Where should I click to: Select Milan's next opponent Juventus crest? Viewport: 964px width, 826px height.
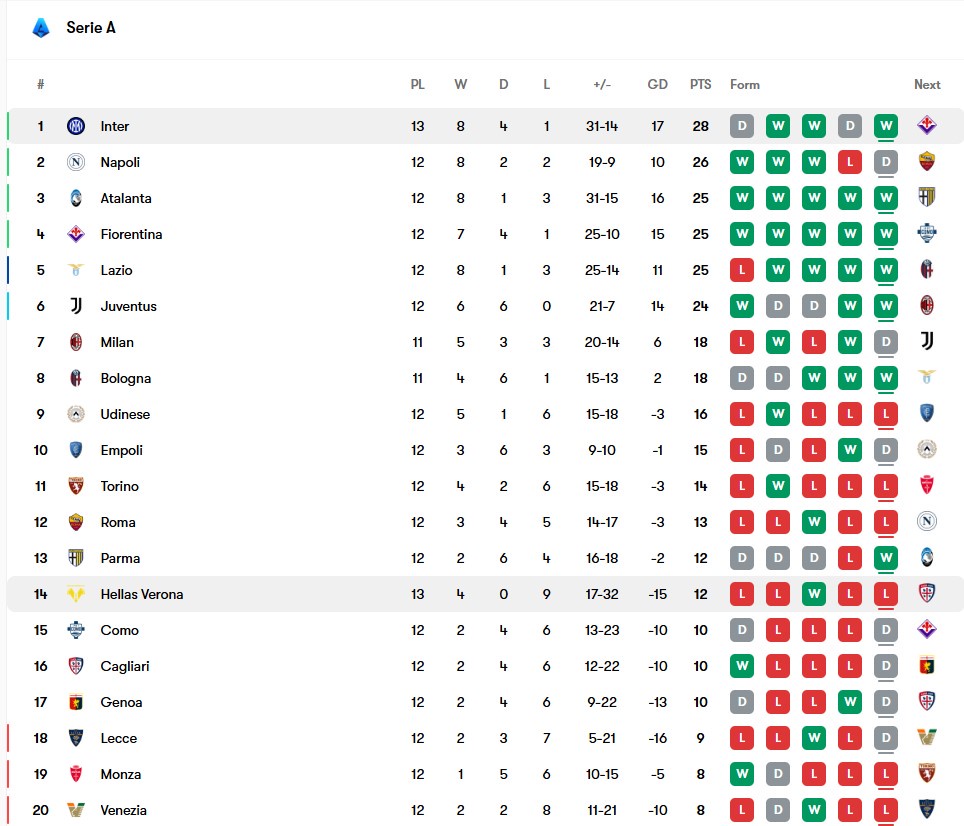(926, 342)
